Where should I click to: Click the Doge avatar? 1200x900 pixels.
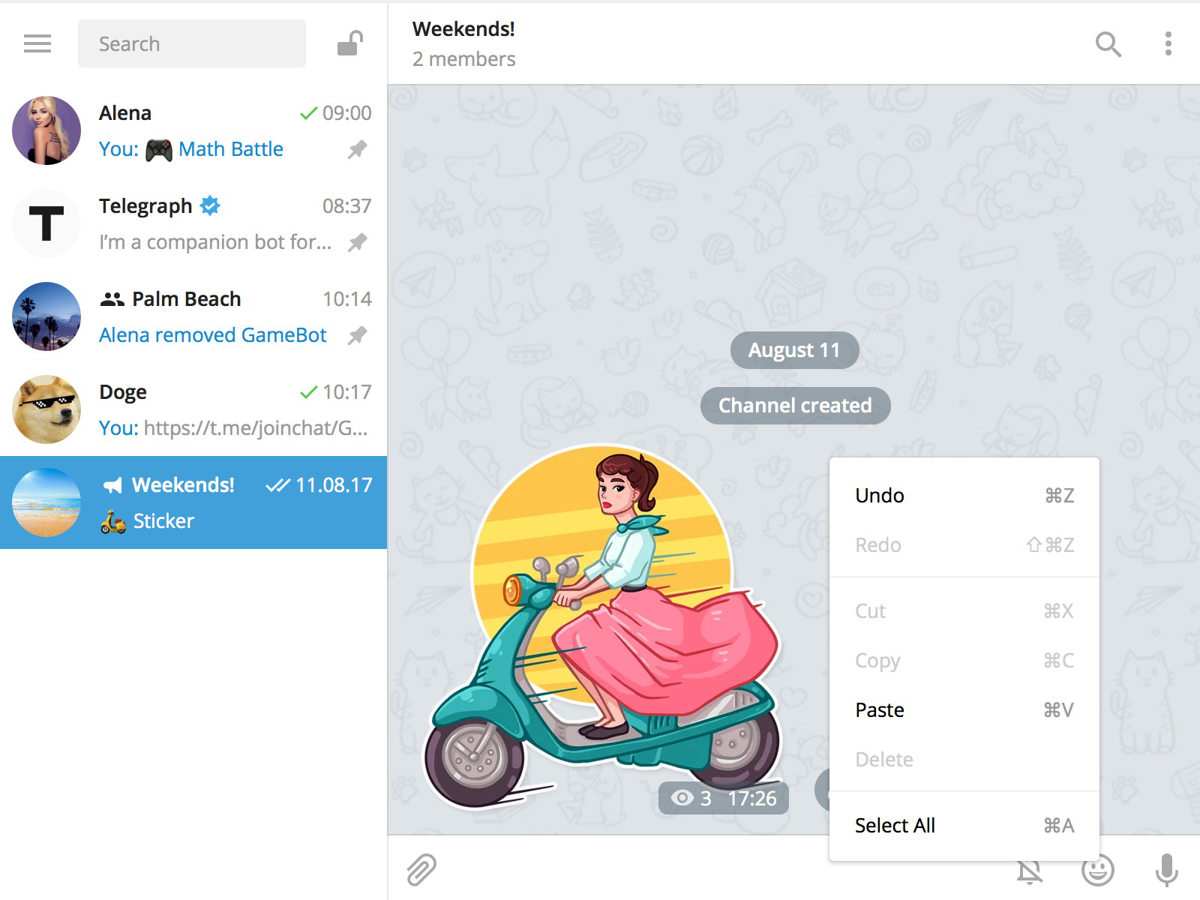46,410
